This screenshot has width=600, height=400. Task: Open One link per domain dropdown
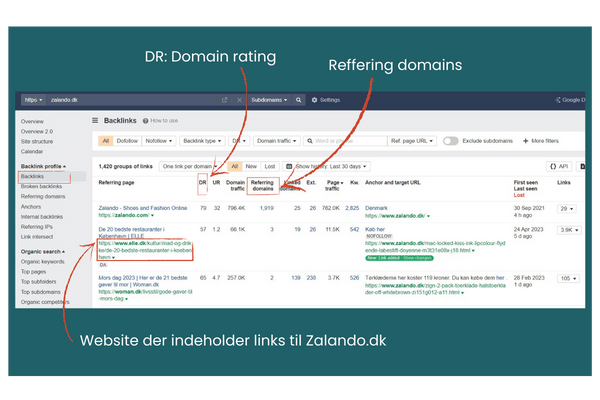190,167
